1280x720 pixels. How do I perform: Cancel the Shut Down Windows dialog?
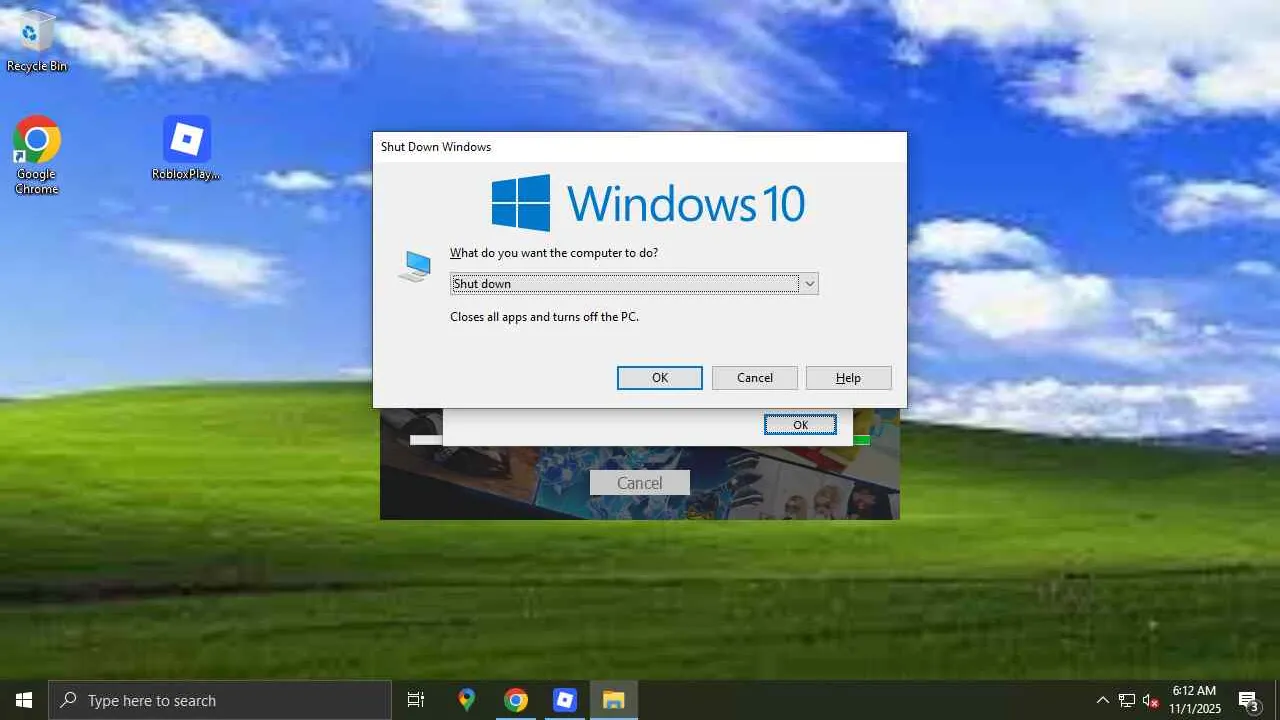click(x=755, y=378)
